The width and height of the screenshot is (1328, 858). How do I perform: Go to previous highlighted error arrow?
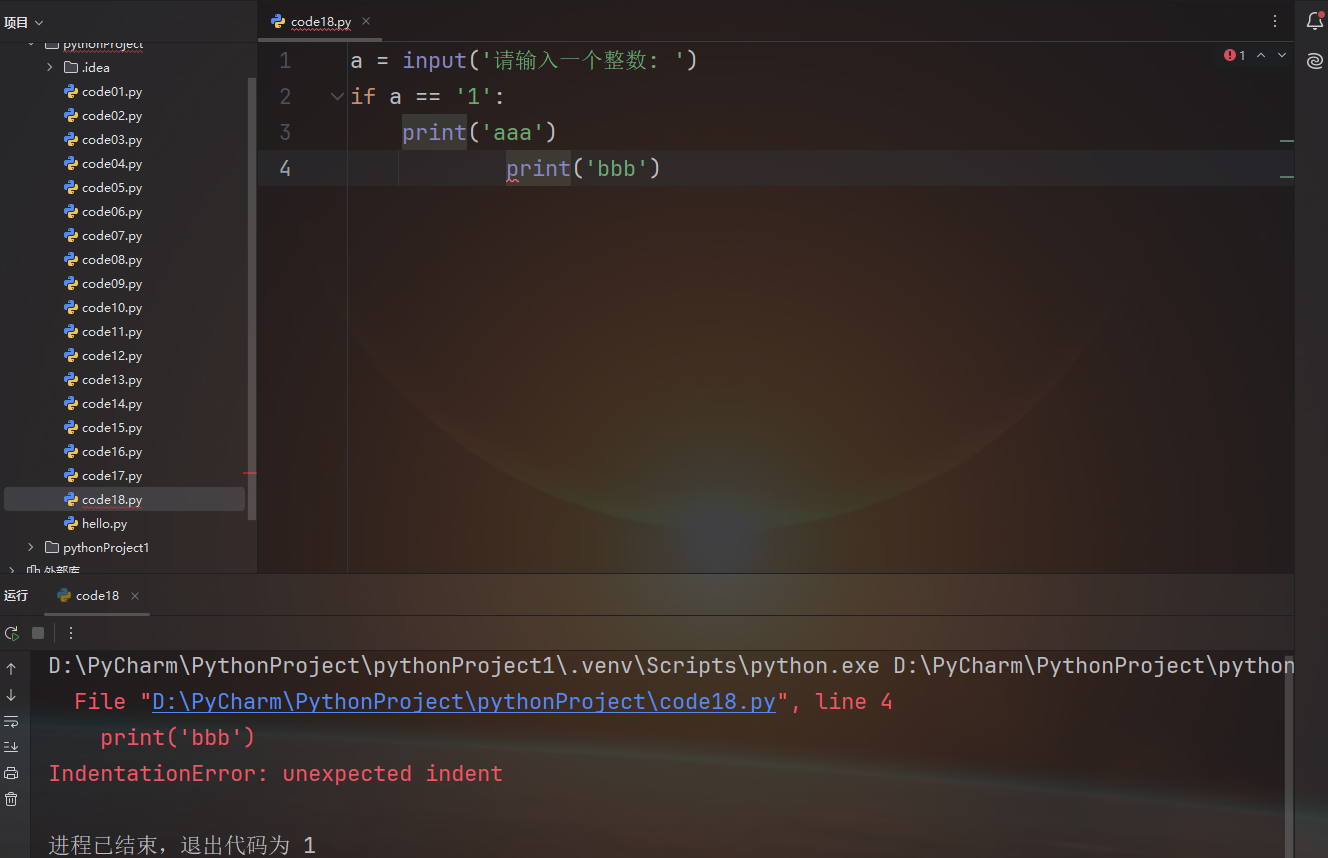tap(1261, 56)
